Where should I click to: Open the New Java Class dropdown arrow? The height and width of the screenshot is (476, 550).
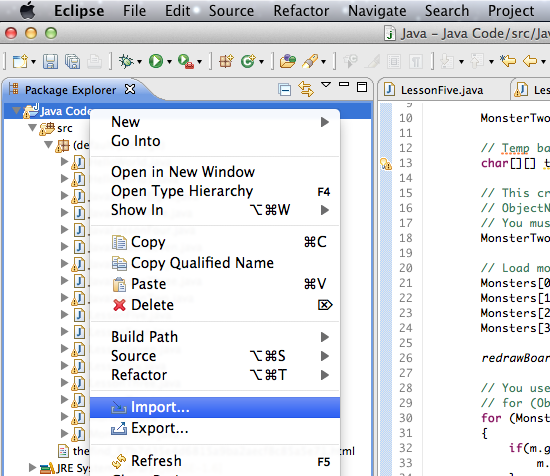tap(262, 62)
